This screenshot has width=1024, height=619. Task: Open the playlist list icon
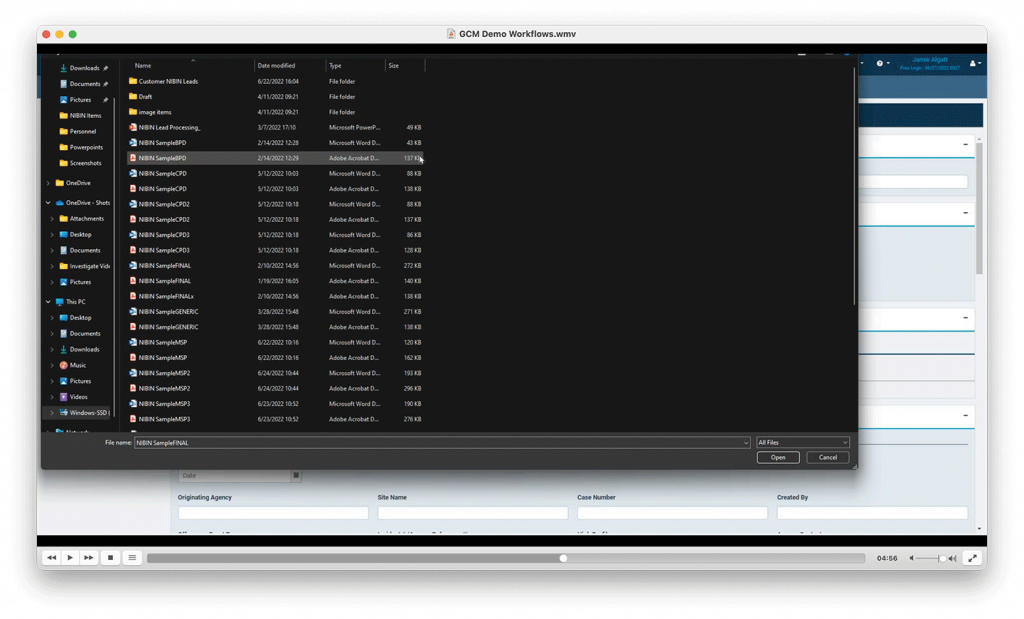132,557
